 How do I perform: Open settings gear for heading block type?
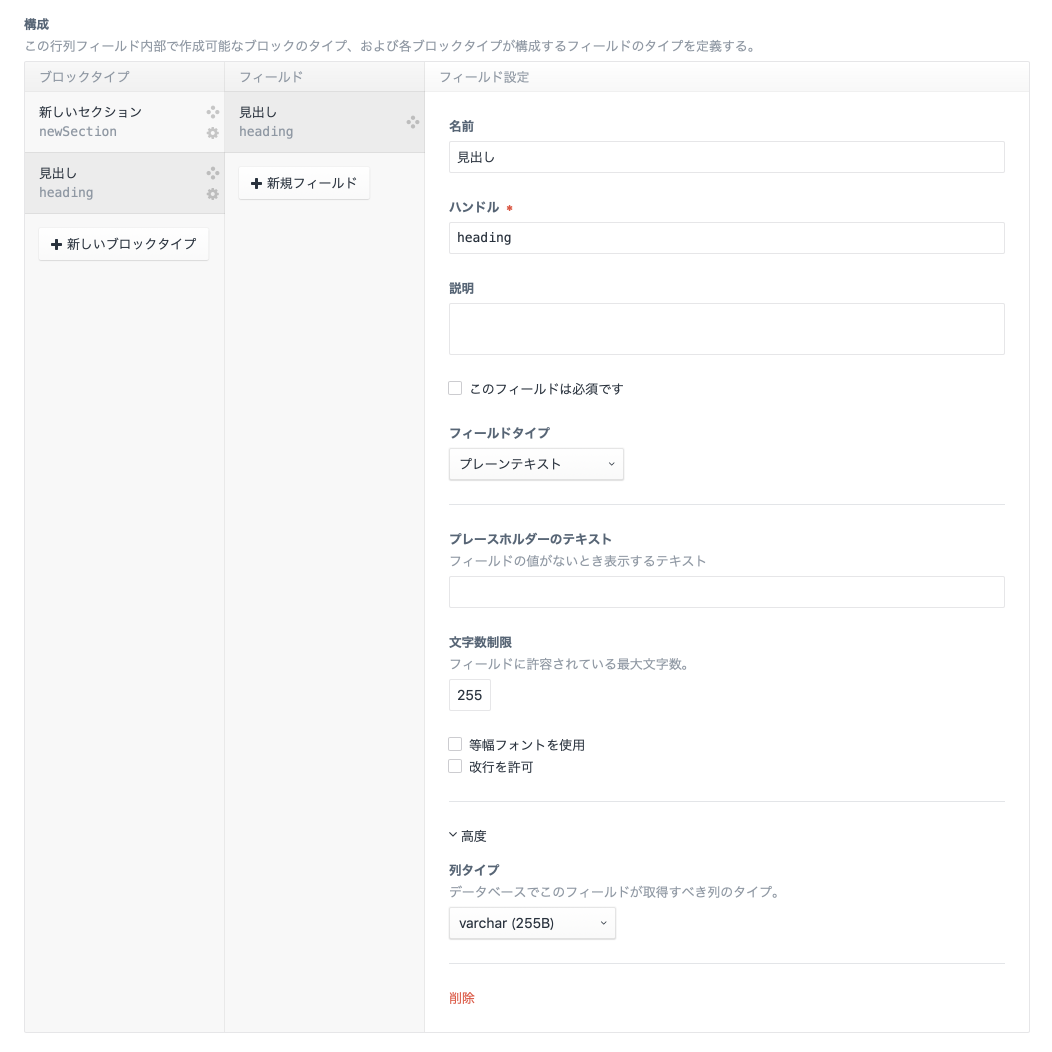(x=212, y=195)
